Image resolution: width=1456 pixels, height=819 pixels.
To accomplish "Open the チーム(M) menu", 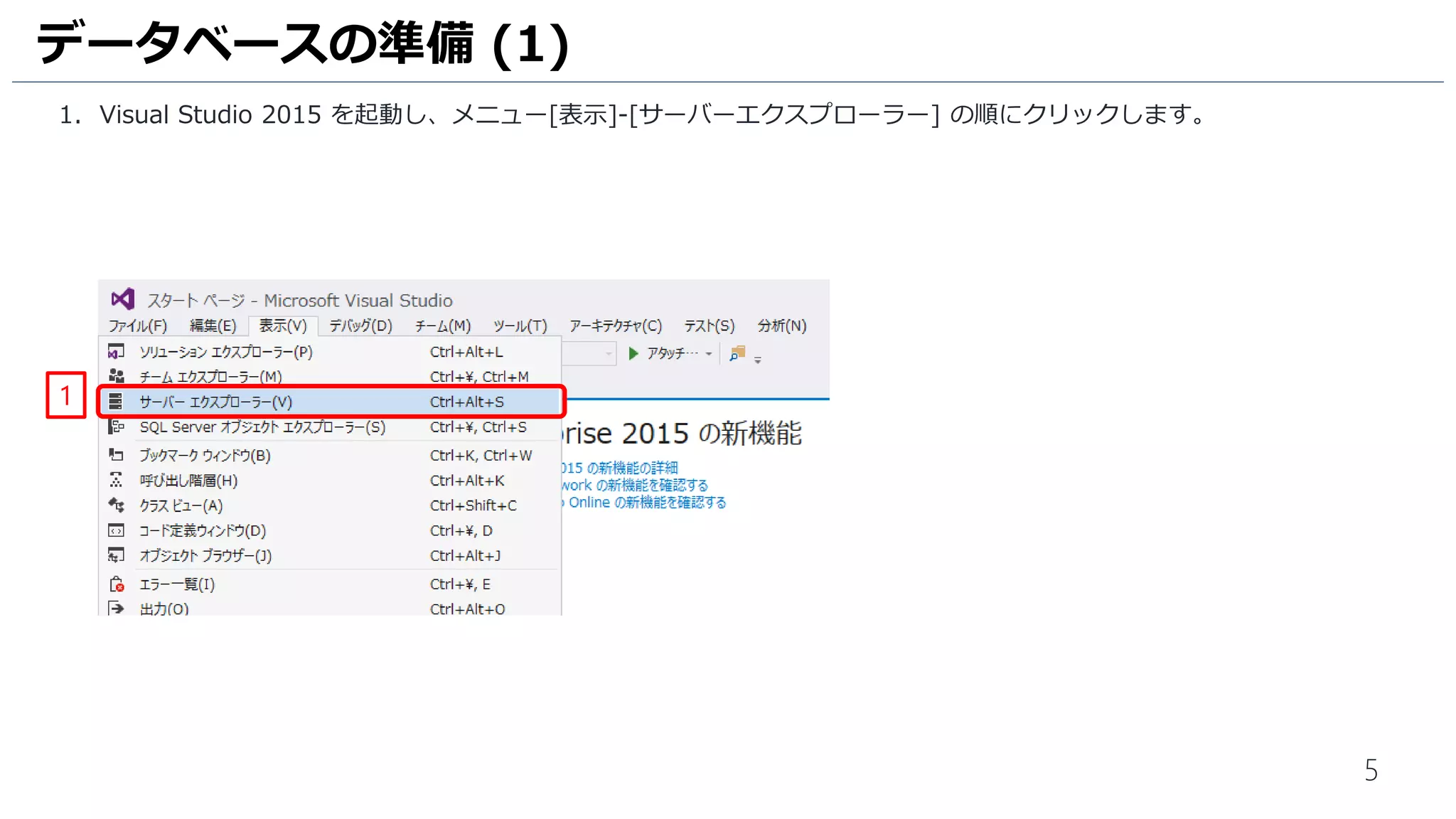I will pos(443,326).
